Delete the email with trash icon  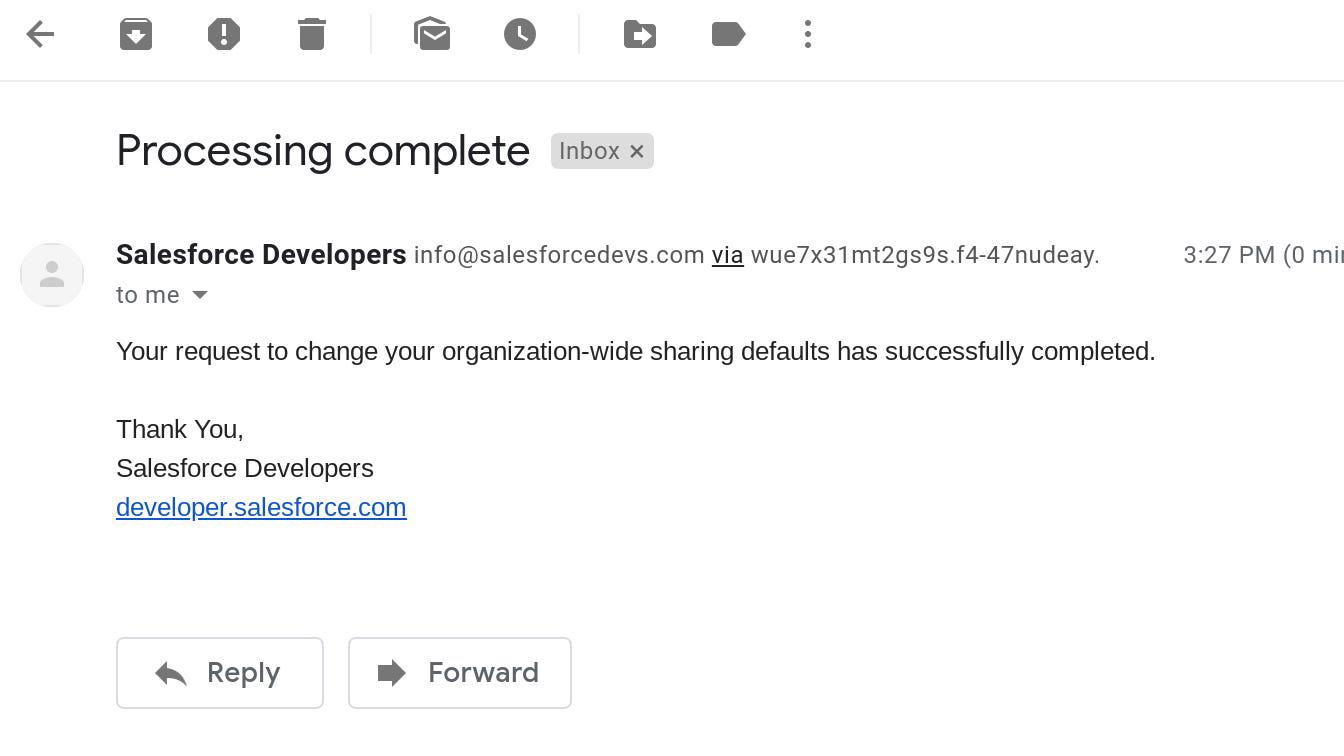[312, 34]
